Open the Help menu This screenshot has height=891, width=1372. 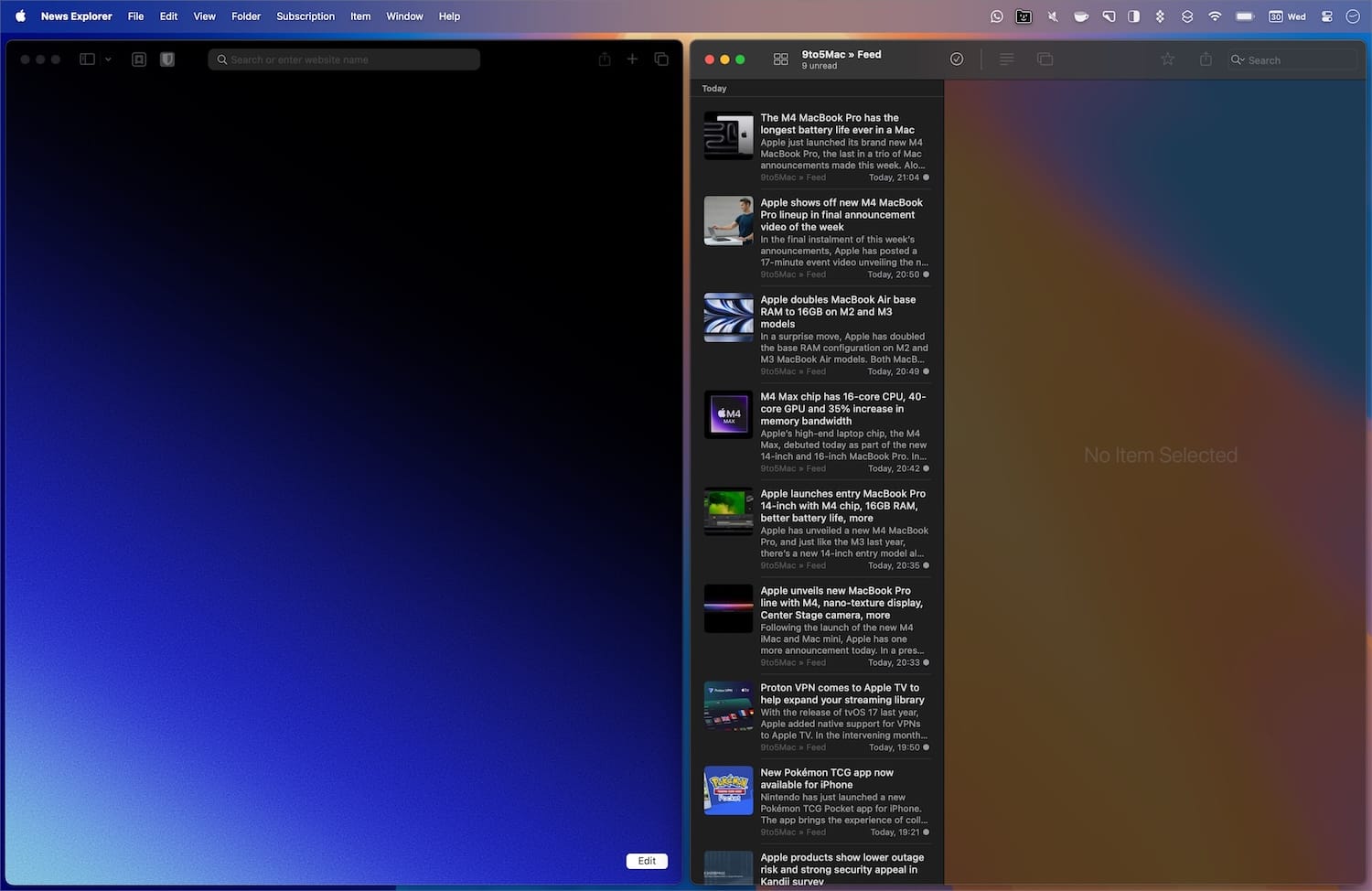point(449,16)
